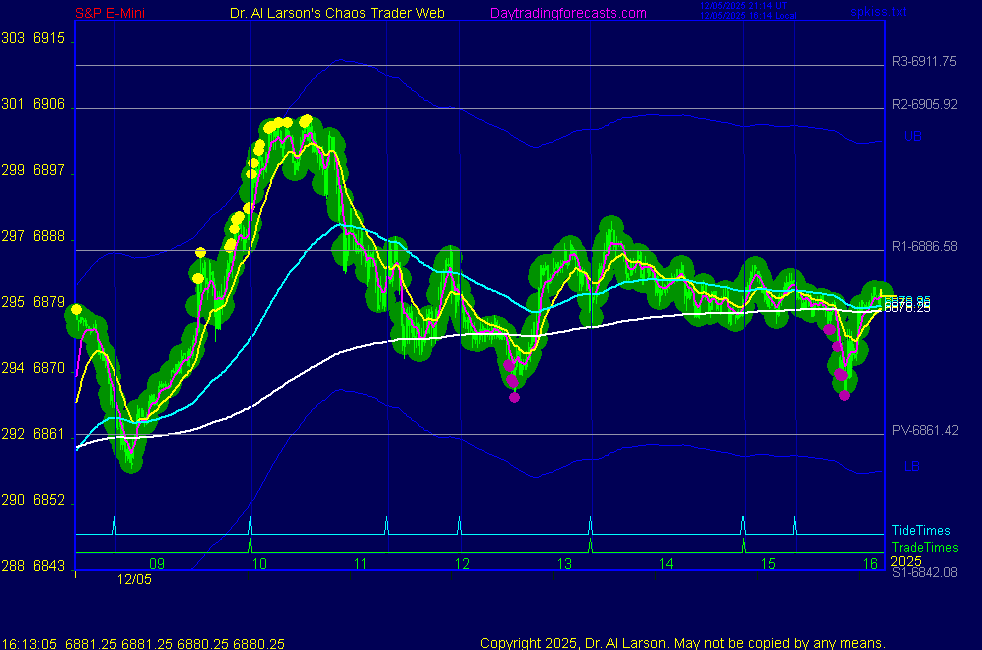Click the R1-6886.58 resistance level label

tap(924, 246)
